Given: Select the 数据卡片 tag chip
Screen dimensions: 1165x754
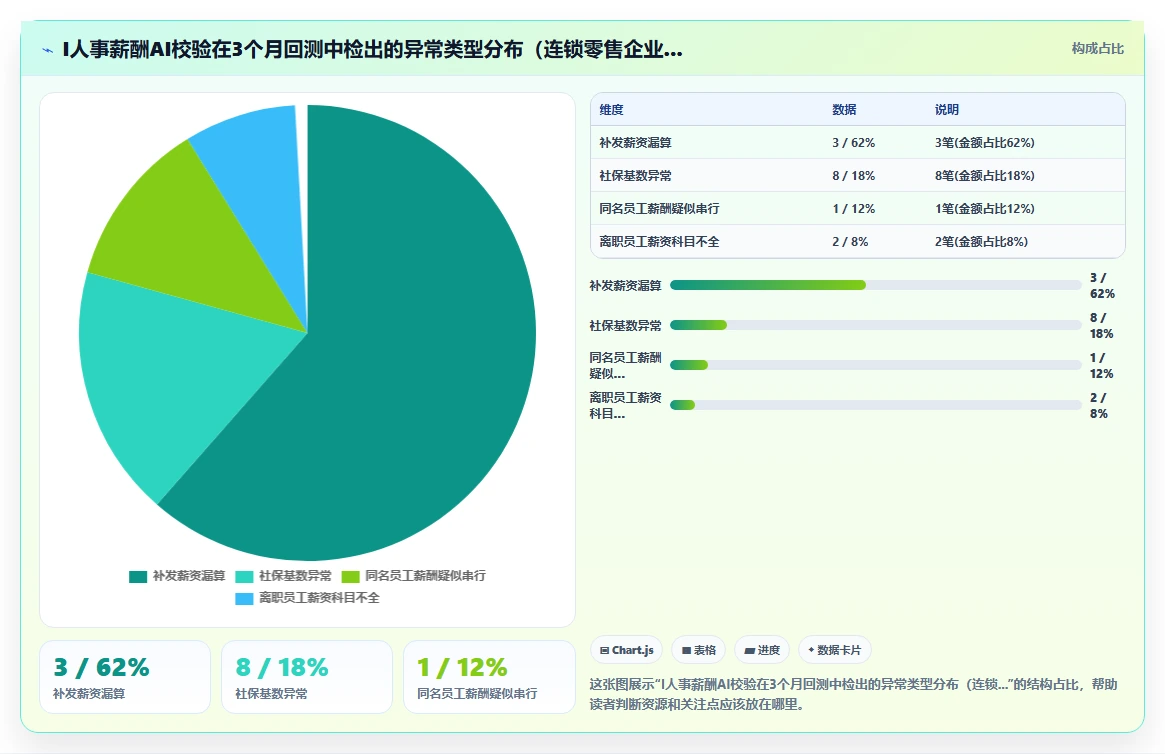Looking at the screenshot, I should point(834,650).
